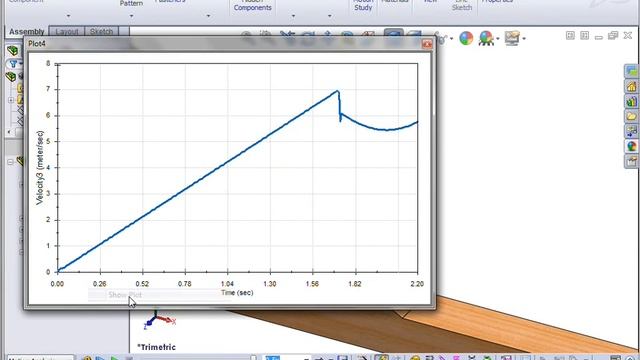Open the File Explorer folder icon
The height and width of the screenshot is (360, 640).
[x=632, y=116]
